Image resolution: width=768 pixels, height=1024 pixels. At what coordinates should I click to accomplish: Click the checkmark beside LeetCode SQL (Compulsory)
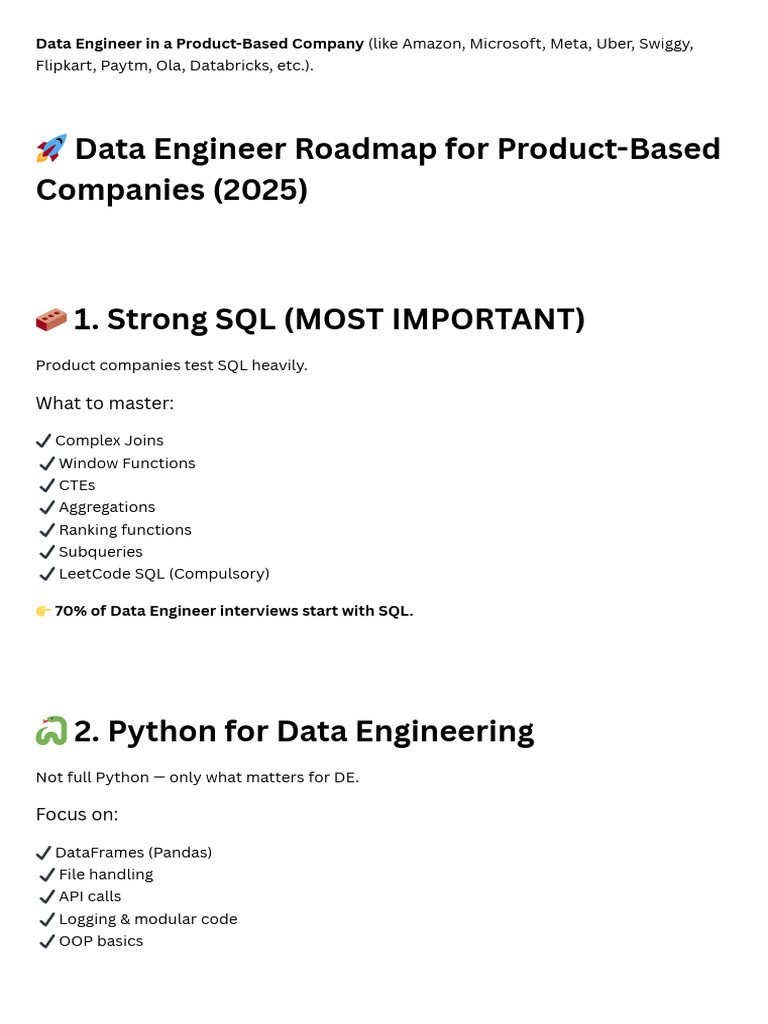pyautogui.click(x=47, y=574)
